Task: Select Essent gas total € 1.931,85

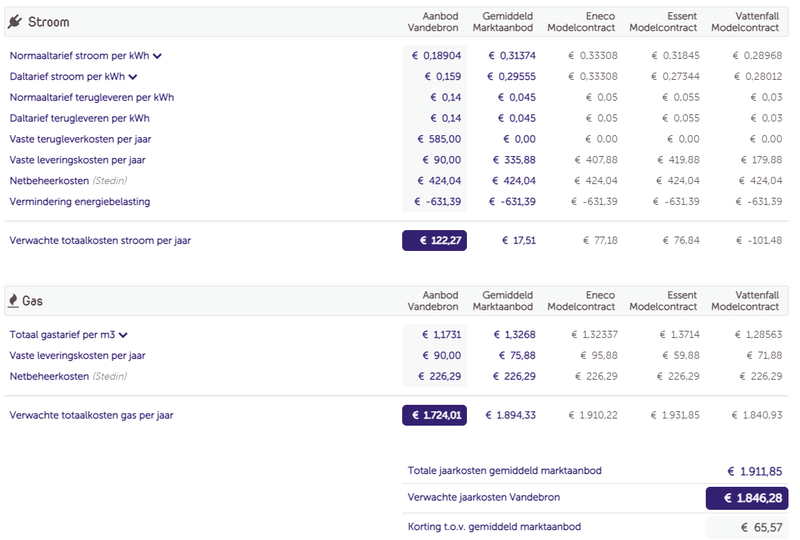Action: point(675,415)
